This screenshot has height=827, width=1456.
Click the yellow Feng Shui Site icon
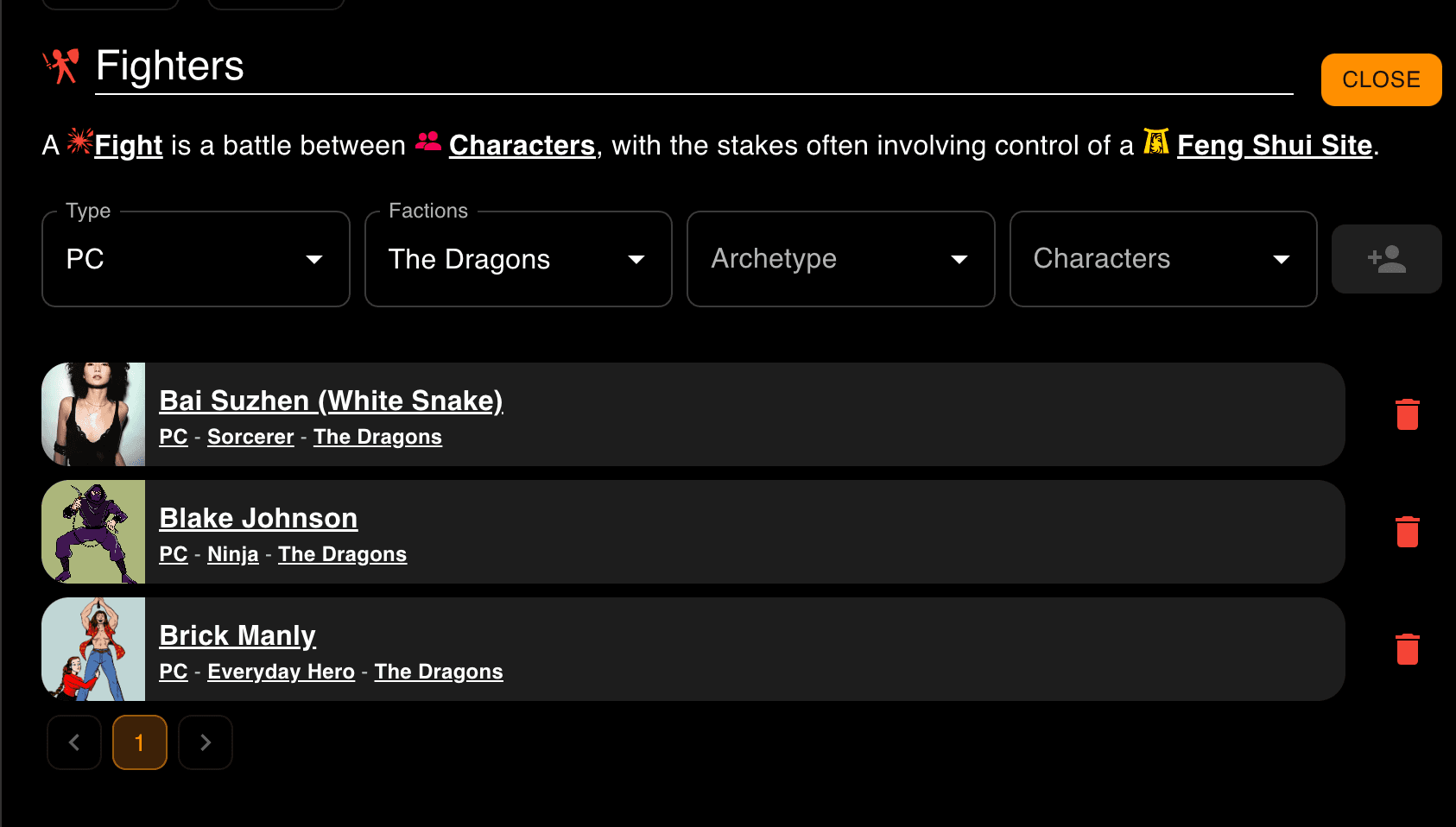point(1155,141)
